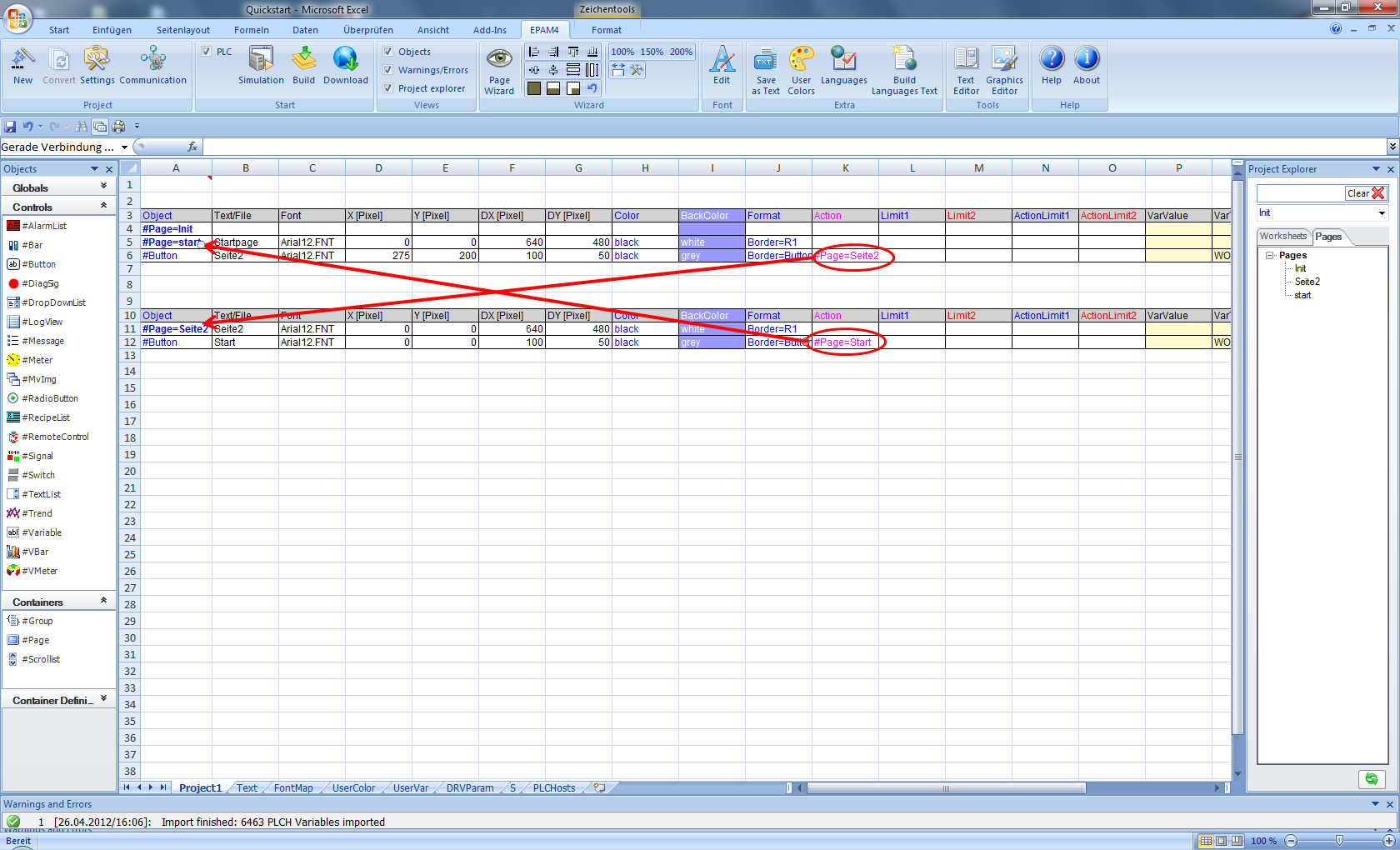Start the Simulation tool
The width and height of the screenshot is (1400, 850).
pos(261,66)
